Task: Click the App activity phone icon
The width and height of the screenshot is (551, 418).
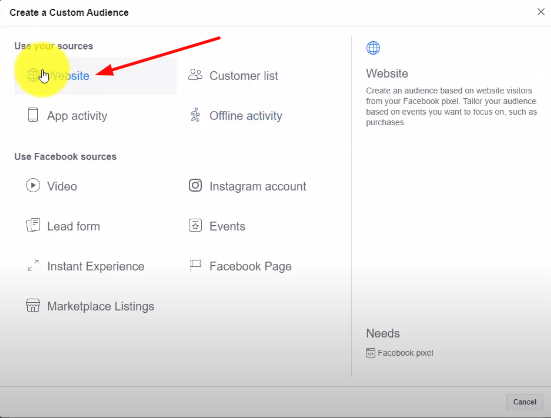Action: coord(33,115)
